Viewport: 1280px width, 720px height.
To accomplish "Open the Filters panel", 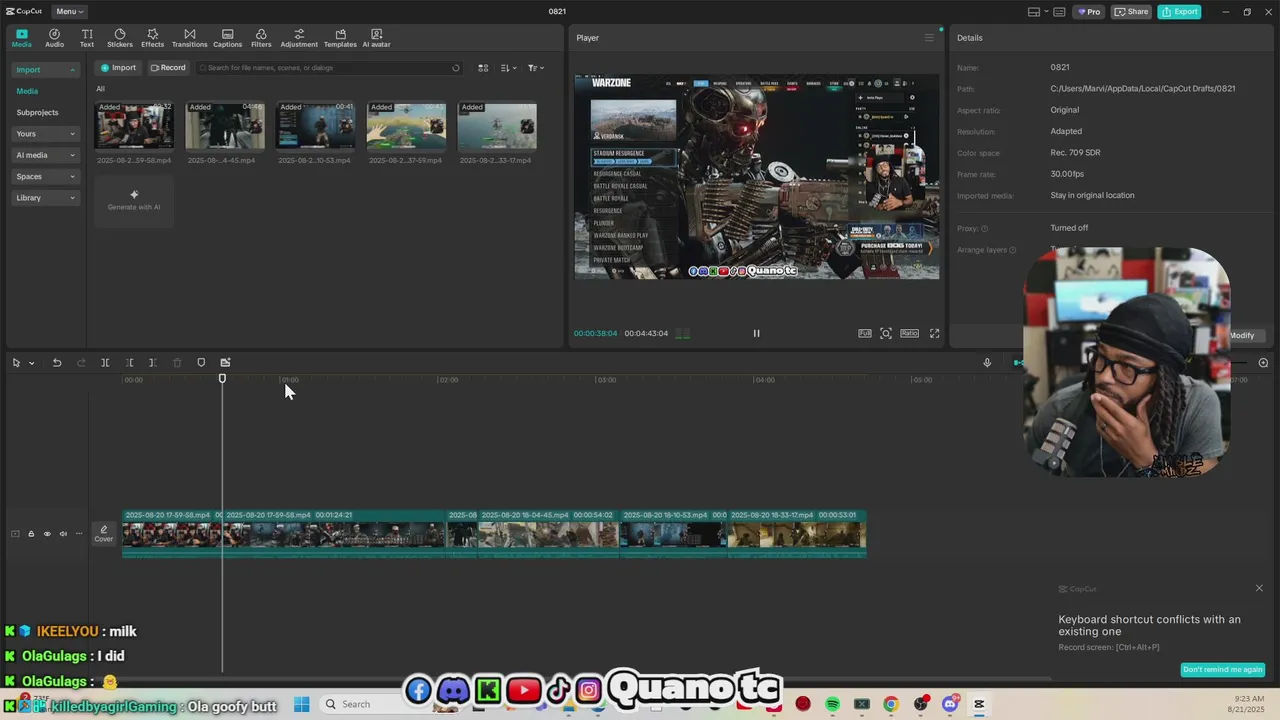I will pyautogui.click(x=261, y=38).
